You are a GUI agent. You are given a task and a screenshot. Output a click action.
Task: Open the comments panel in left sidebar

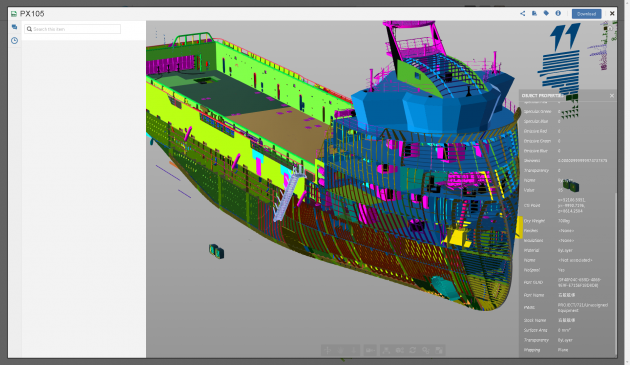click(x=14, y=27)
